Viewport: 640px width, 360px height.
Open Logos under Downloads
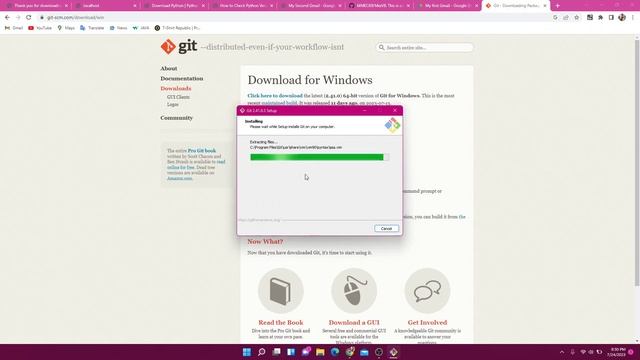[x=172, y=104]
